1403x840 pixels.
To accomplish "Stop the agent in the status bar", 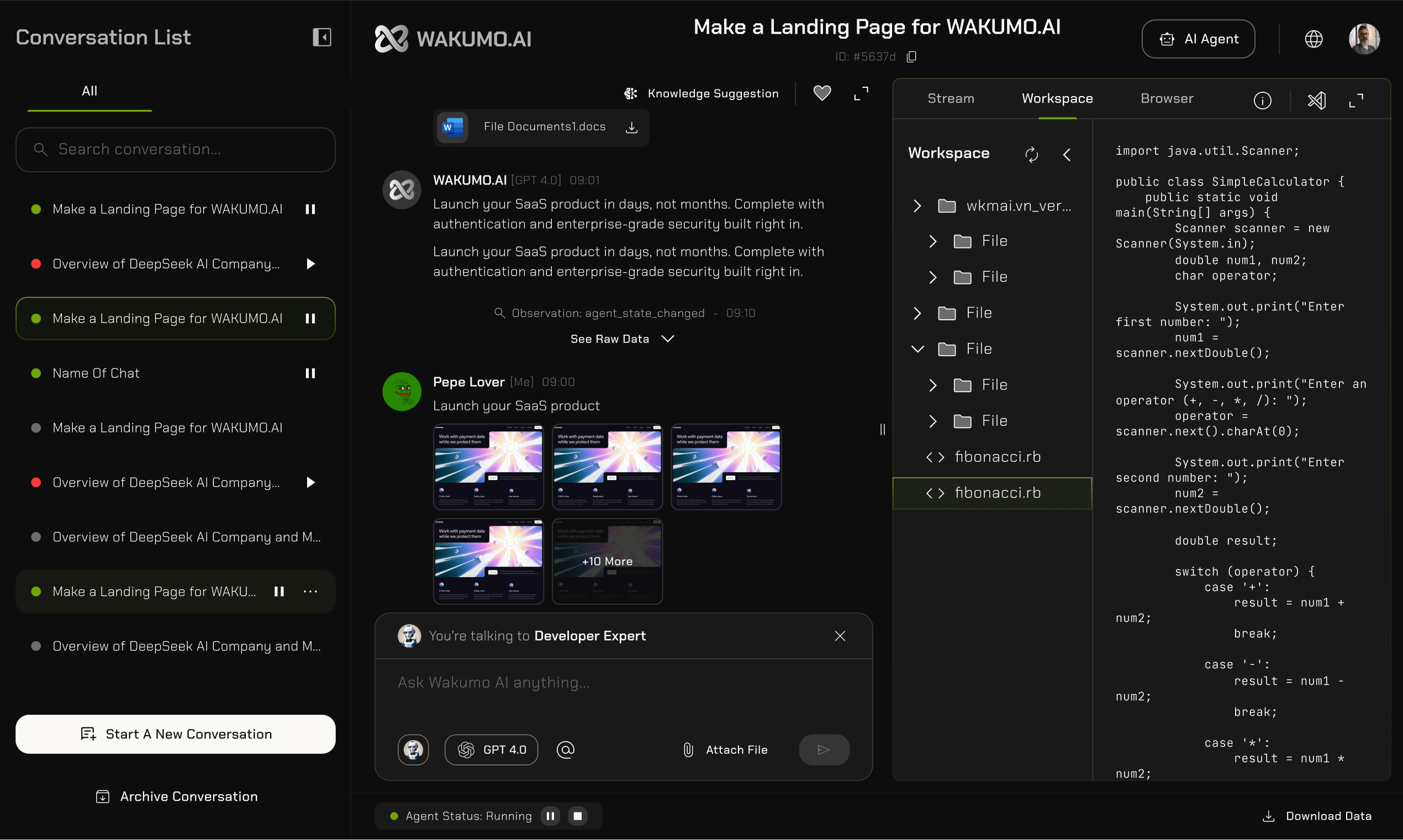I will (x=577, y=816).
